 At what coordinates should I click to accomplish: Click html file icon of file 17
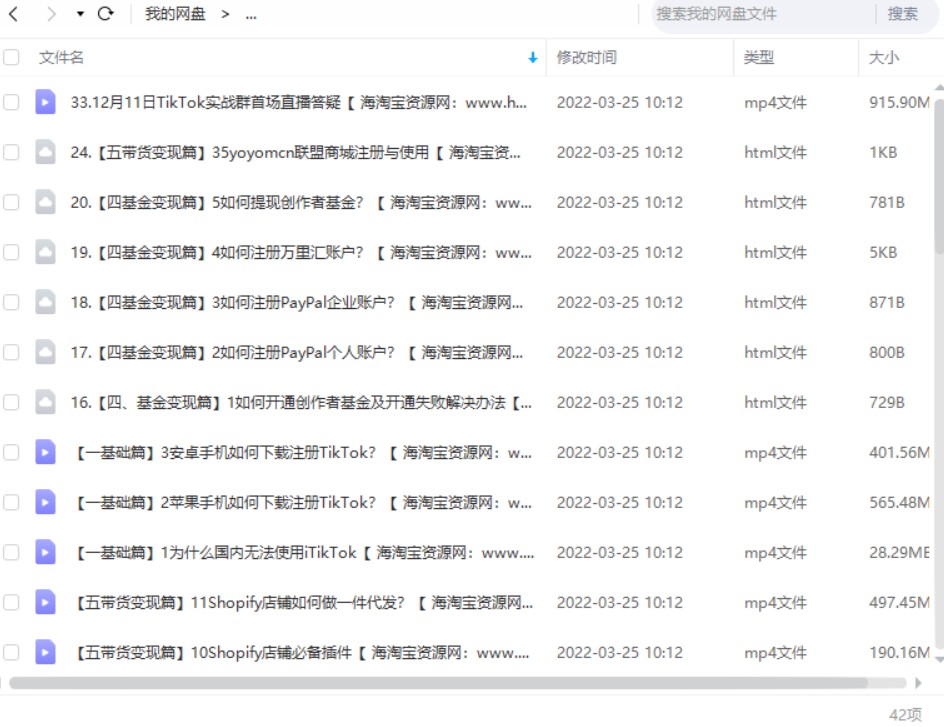tap(45, 351)
